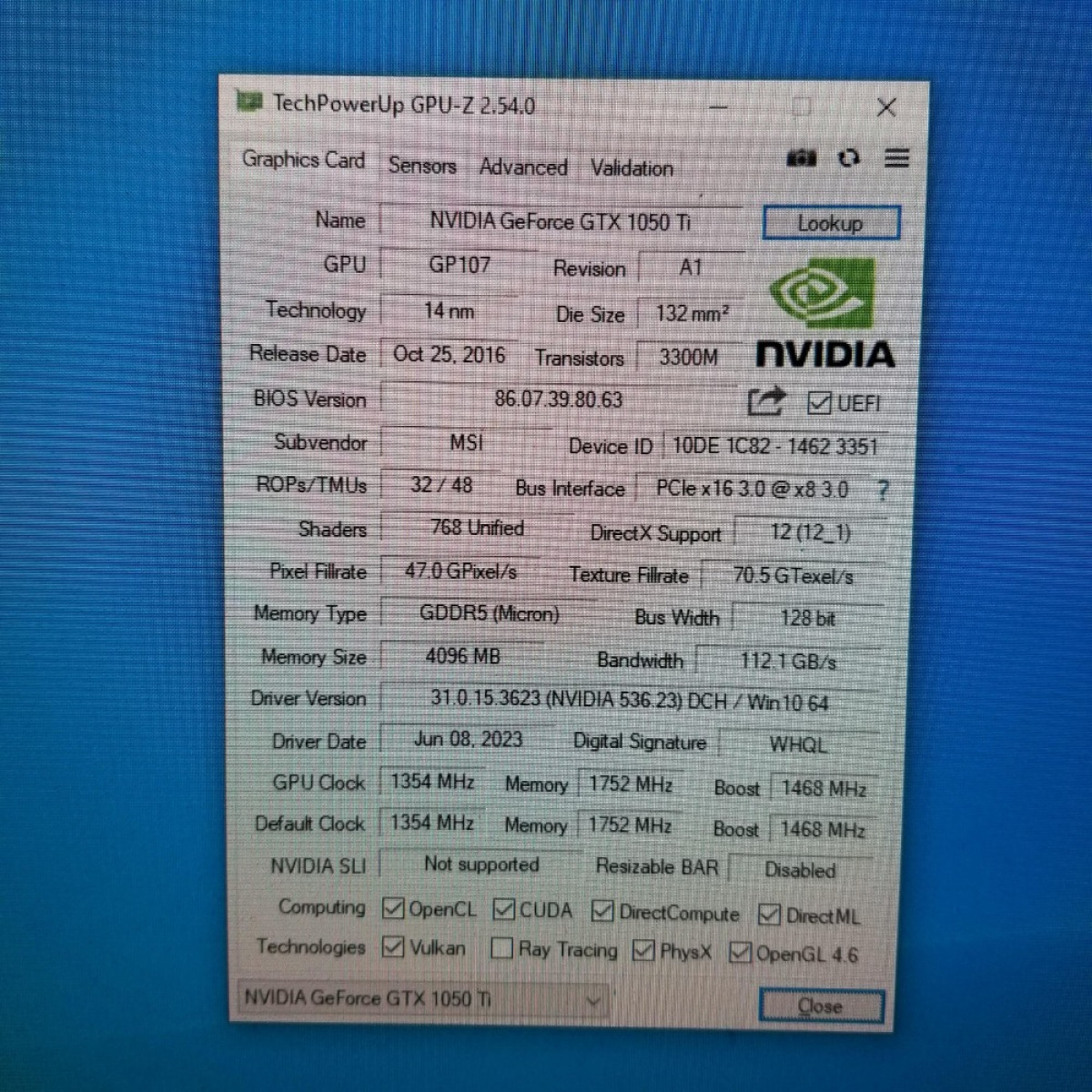Click the Memory Type field GDDR5 (Micron)
The height and width of the screenshot is (1092, 1092).
[x=490, y=614]
